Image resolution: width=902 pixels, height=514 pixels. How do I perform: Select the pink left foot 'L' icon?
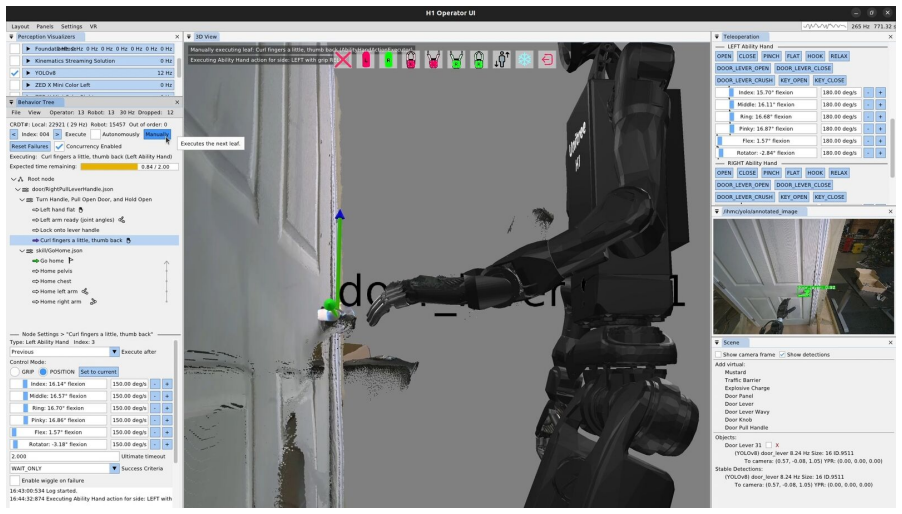pyautogui.click(x=365, y=60)
